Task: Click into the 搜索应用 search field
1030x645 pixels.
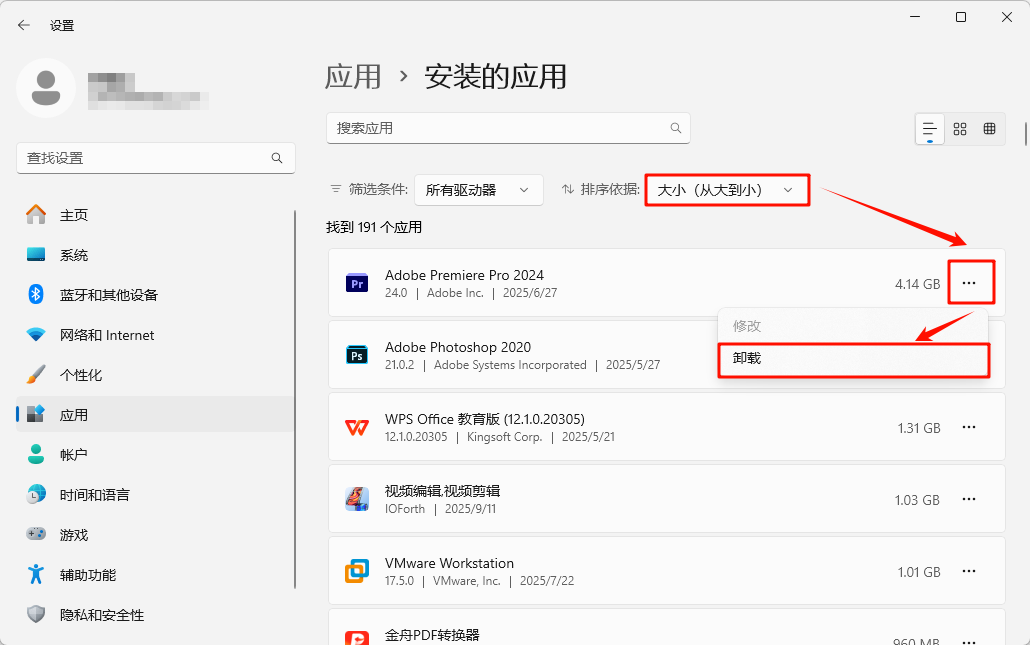Action: coord(508,128)
